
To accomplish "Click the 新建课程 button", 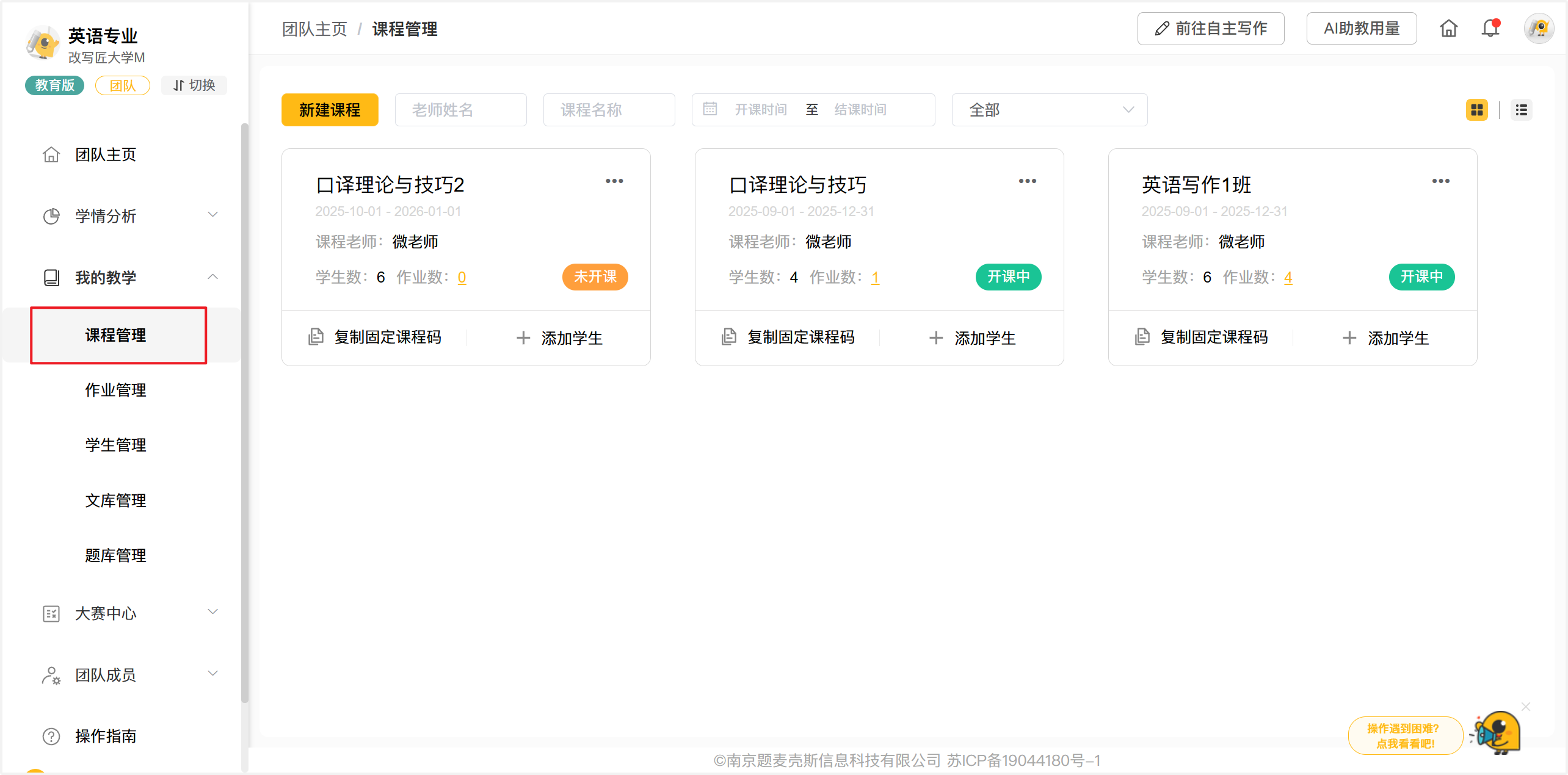I will [330, 110].
